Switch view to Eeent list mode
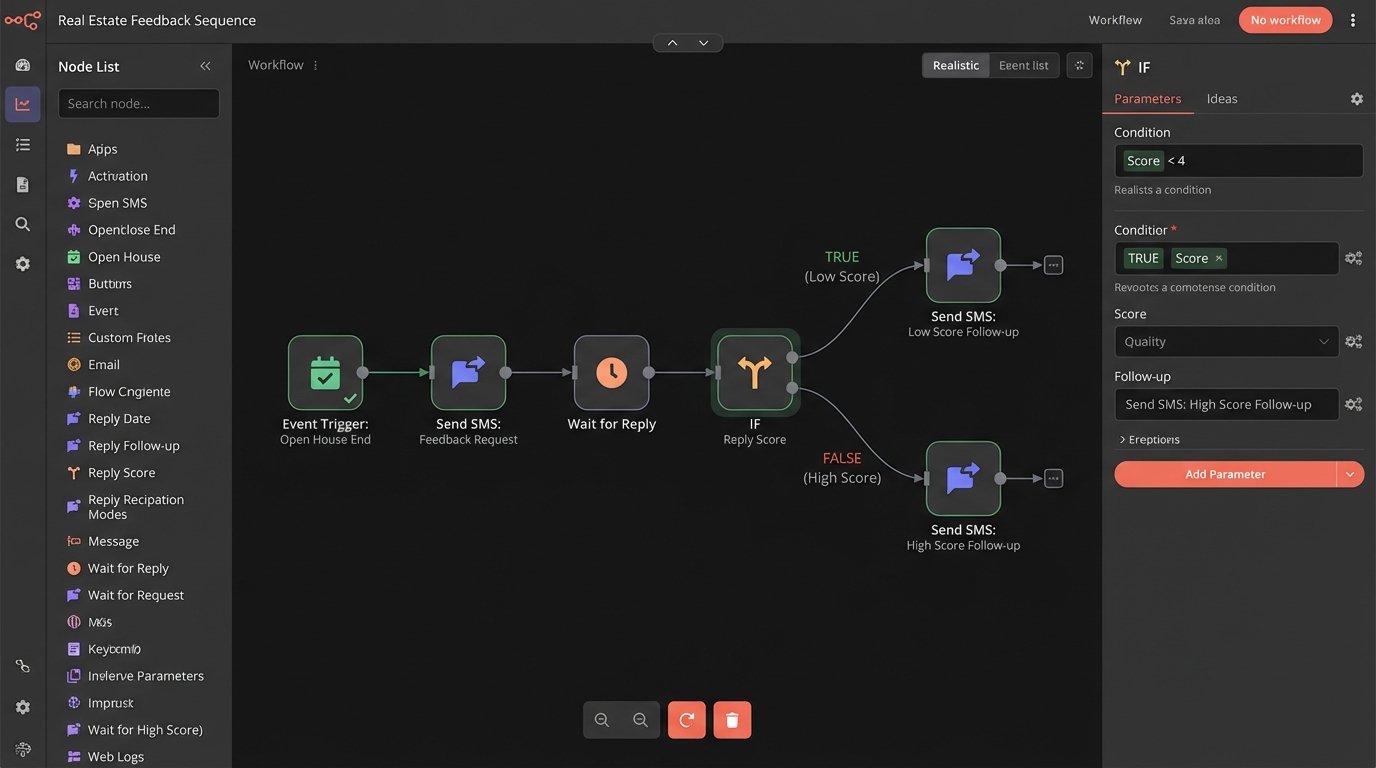The width and height of the screenshot is (1376, 768). click(x=1023, y=65)
